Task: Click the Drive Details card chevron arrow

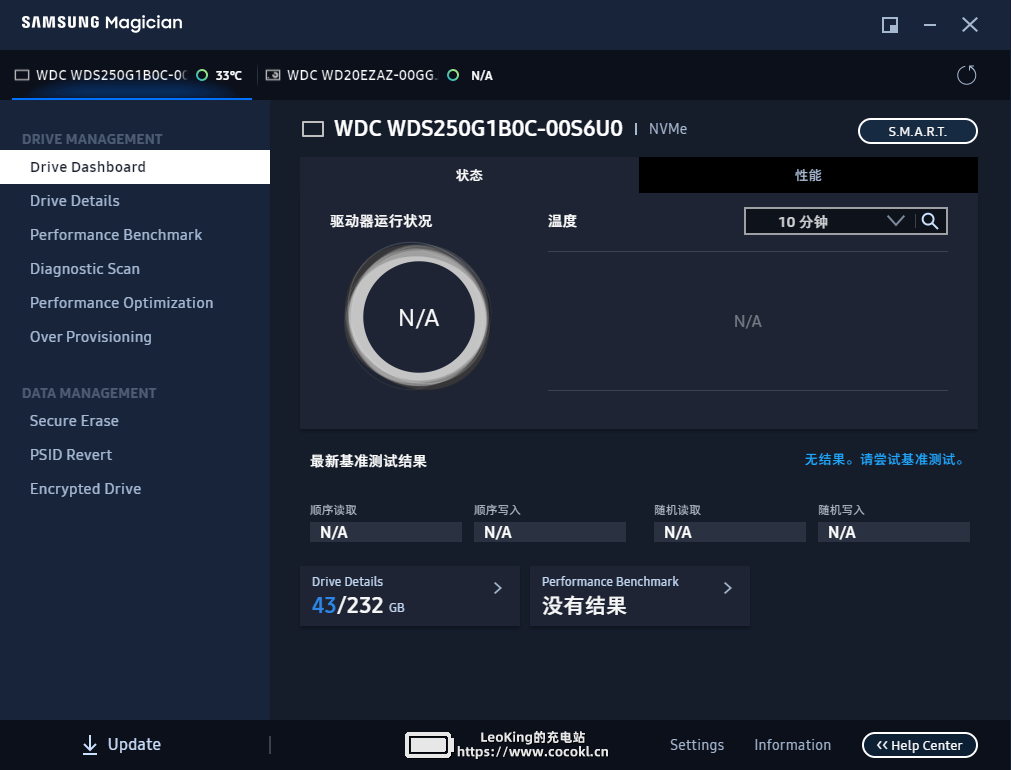Action: tap(498, 588)
